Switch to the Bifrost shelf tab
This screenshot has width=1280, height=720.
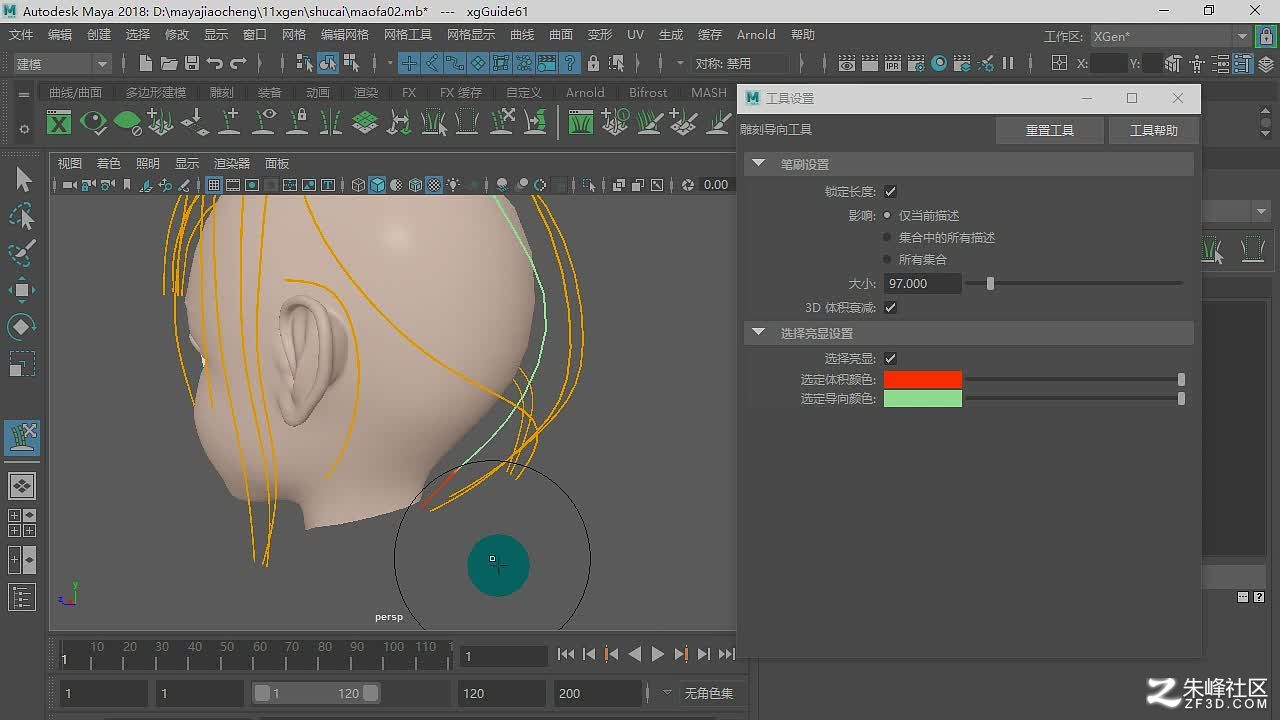[648, 93]
